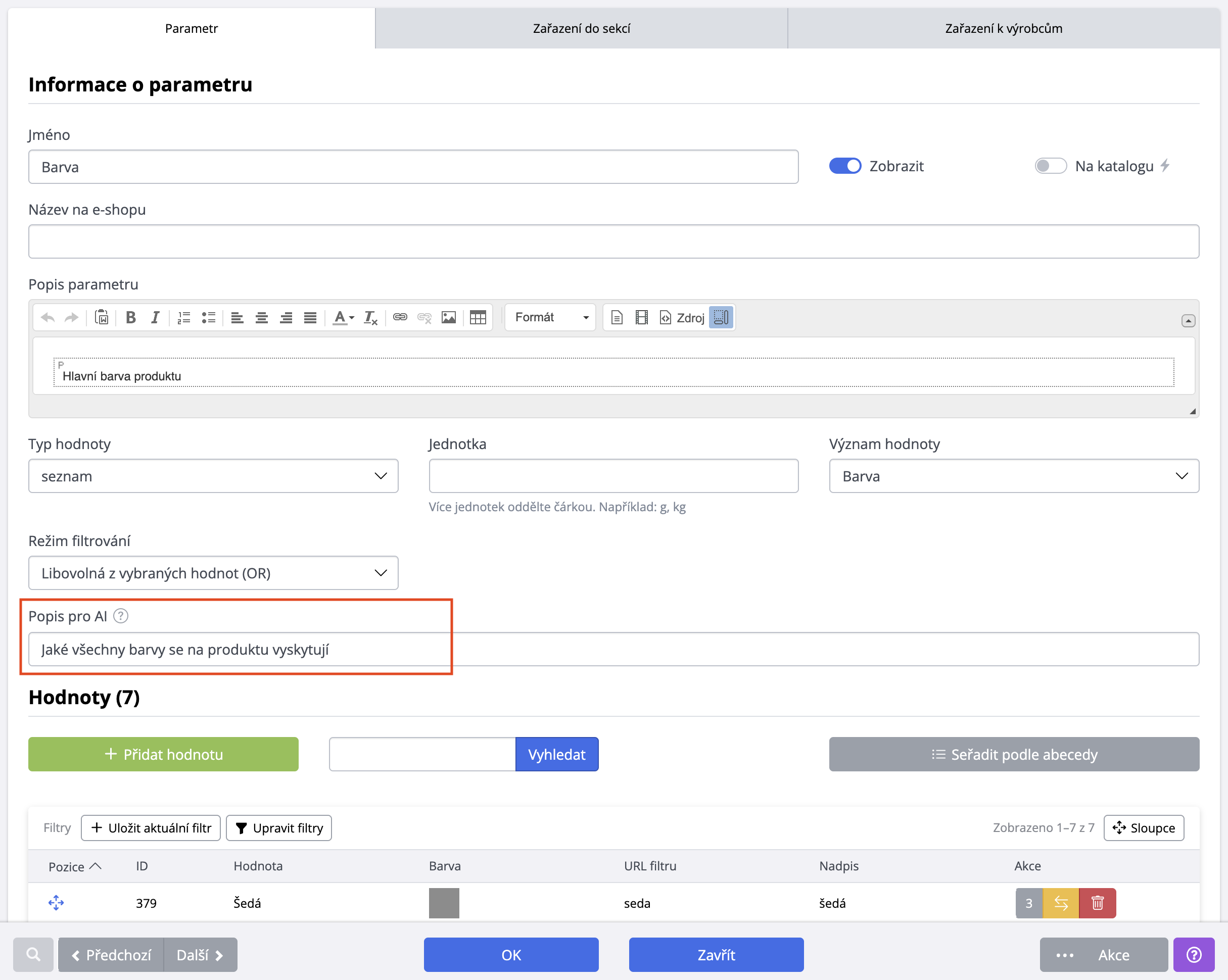Toggle the Zobrazit switch off
Image resolution: width=1228 pixels, height=980 pixels.
(x=844, y=166)
